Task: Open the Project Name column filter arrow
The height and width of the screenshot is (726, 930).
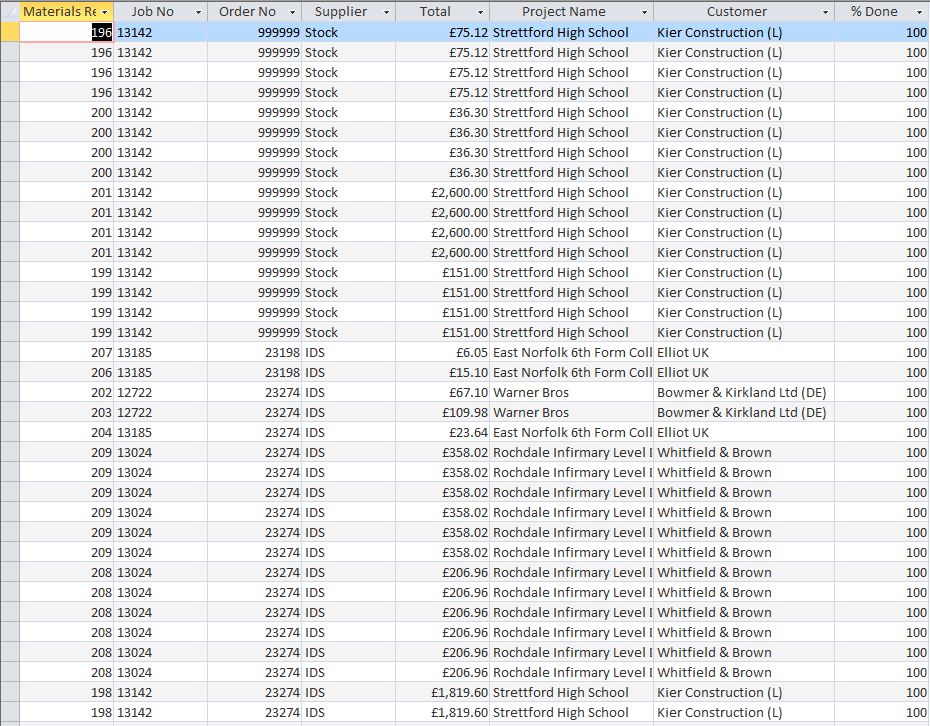Action: pos(644,12)
